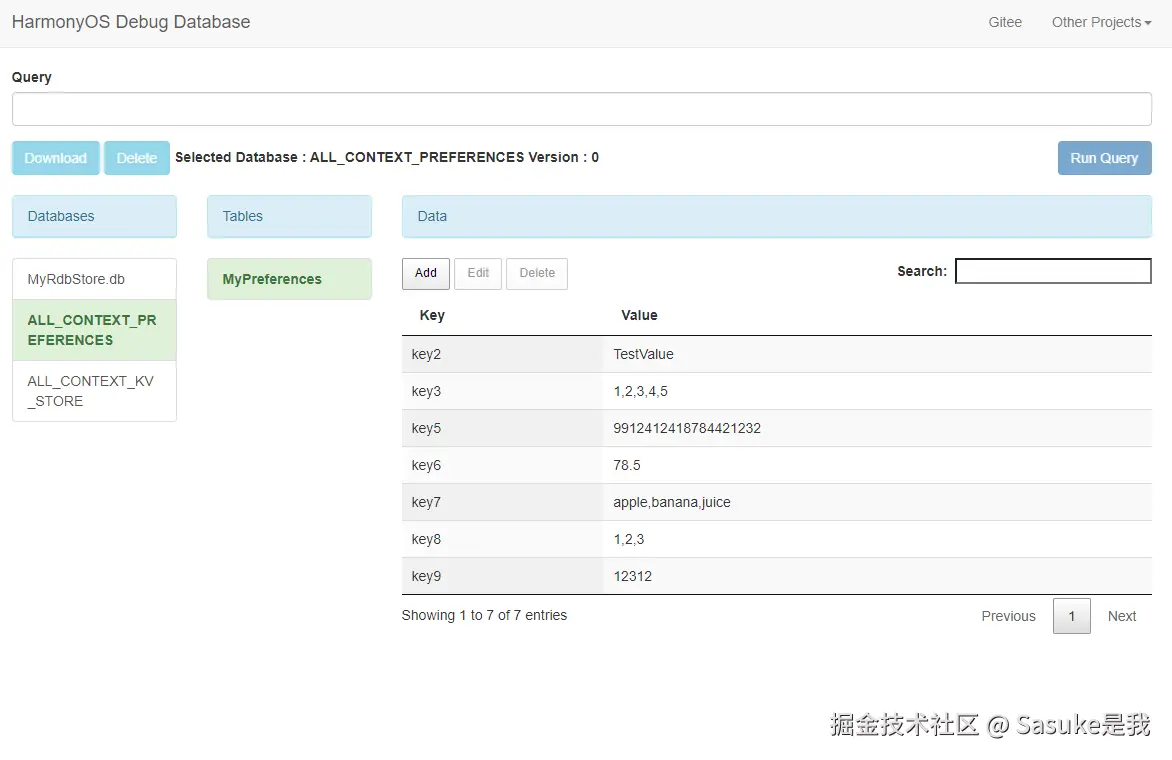Select the TestValue cell
This screenshot has height=760, width=1172.
[x=878, y=354]
